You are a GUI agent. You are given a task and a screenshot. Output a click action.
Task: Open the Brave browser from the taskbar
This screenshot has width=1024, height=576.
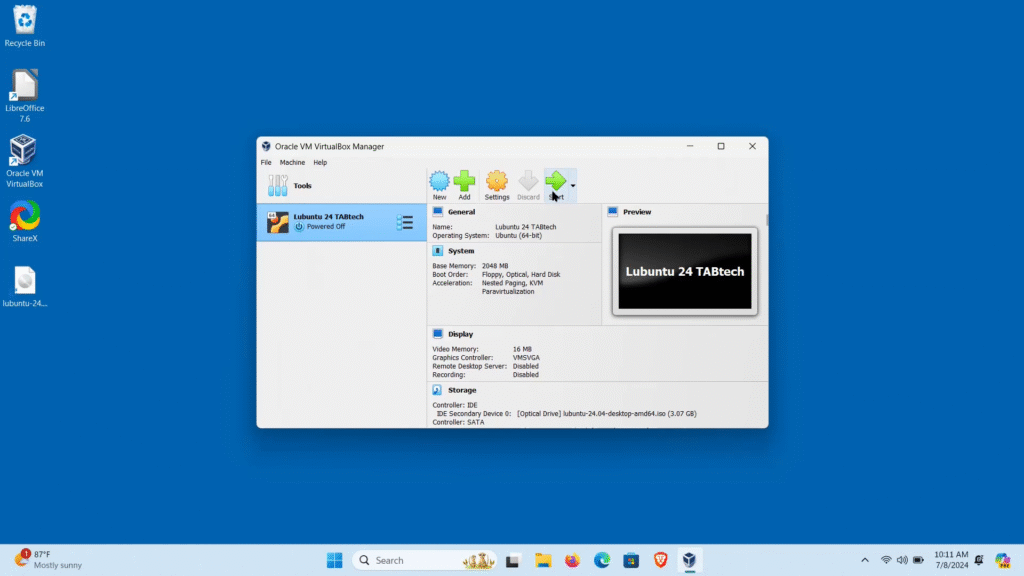660,560
